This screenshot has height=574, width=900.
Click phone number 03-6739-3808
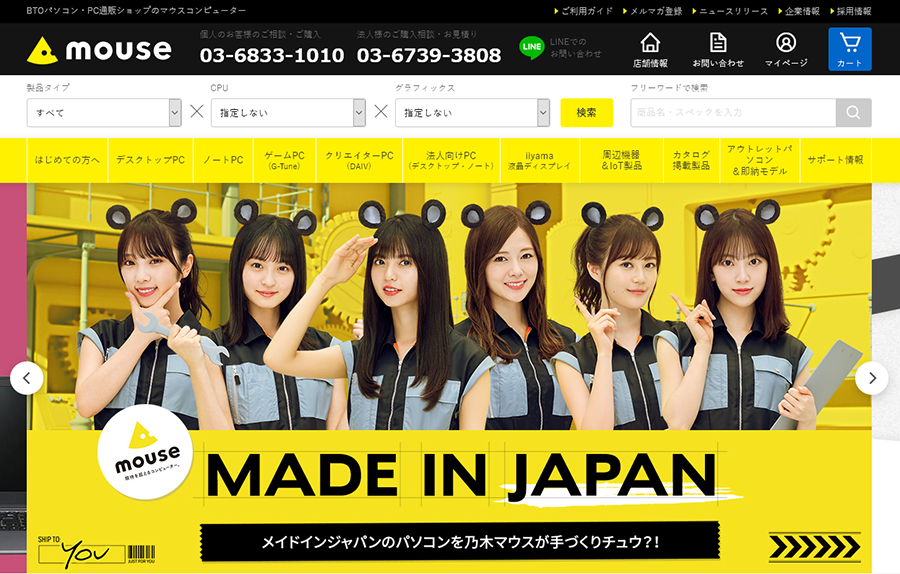pyautogui.click(x=429, y=55)
